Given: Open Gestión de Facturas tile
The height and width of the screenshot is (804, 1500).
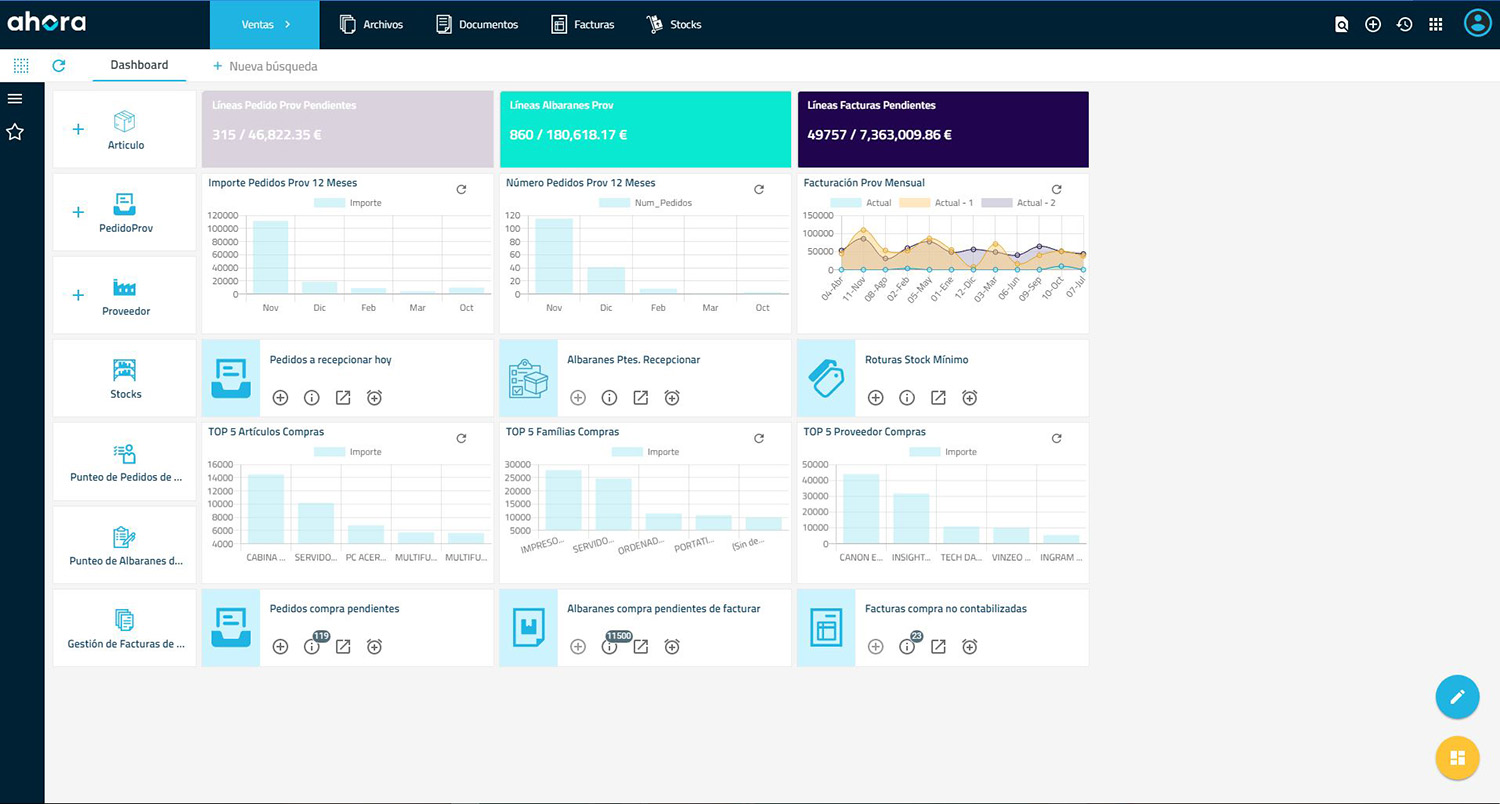Looking at the screenshot, I should point(125,628).
